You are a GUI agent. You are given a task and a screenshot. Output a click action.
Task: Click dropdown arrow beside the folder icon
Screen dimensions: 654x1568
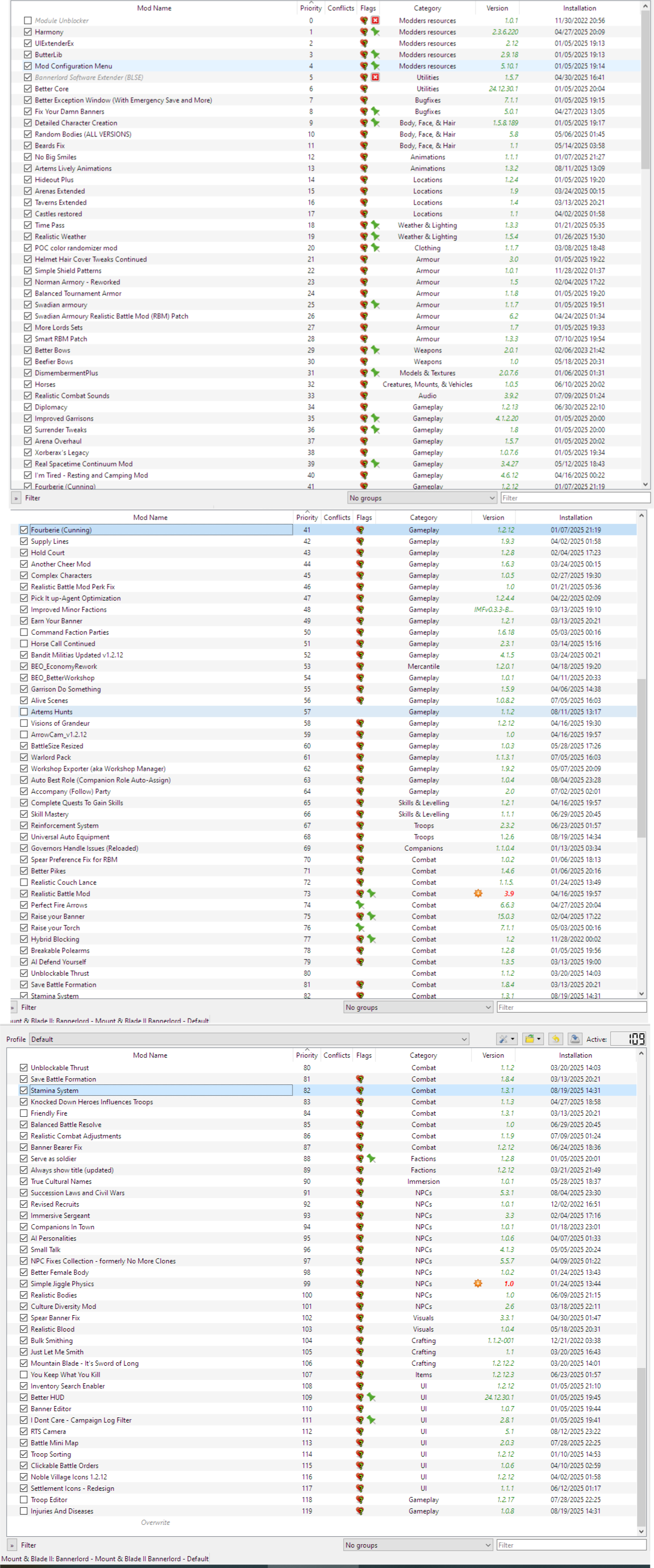[539, 1039]
